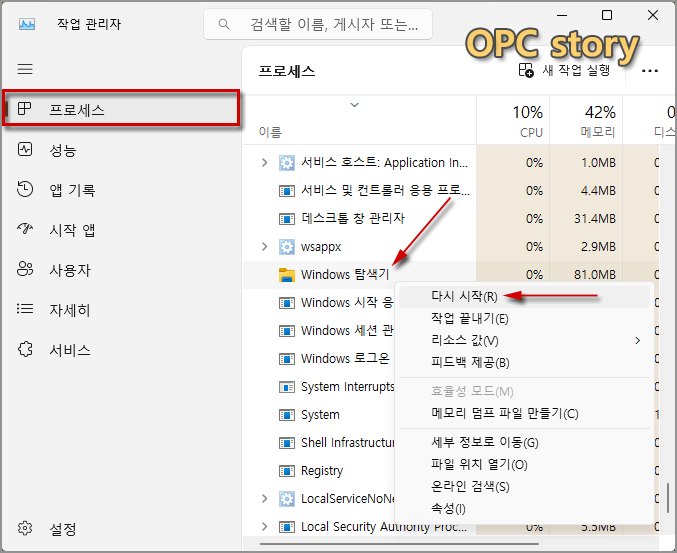This screenshot has width=677, height=553.
Task: Click the 4.4MB memory value
Action: pyautogui.click(x=598, y=191)
